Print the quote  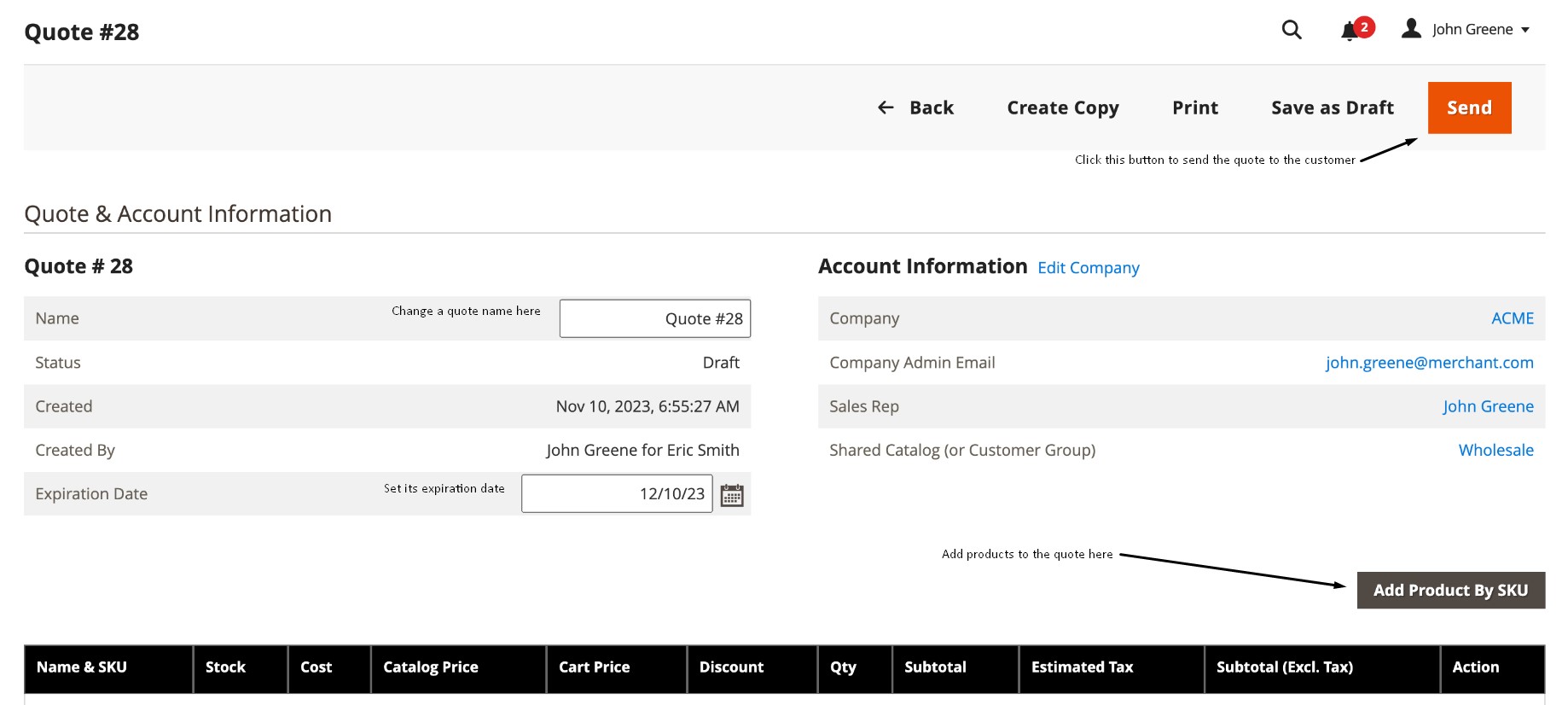(1195, 108)
